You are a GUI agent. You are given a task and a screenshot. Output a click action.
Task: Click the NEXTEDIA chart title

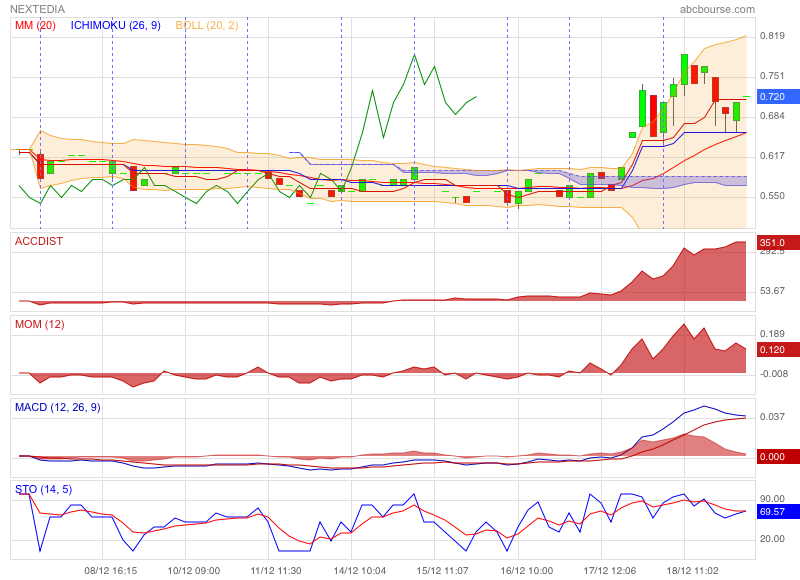point(38,9)
